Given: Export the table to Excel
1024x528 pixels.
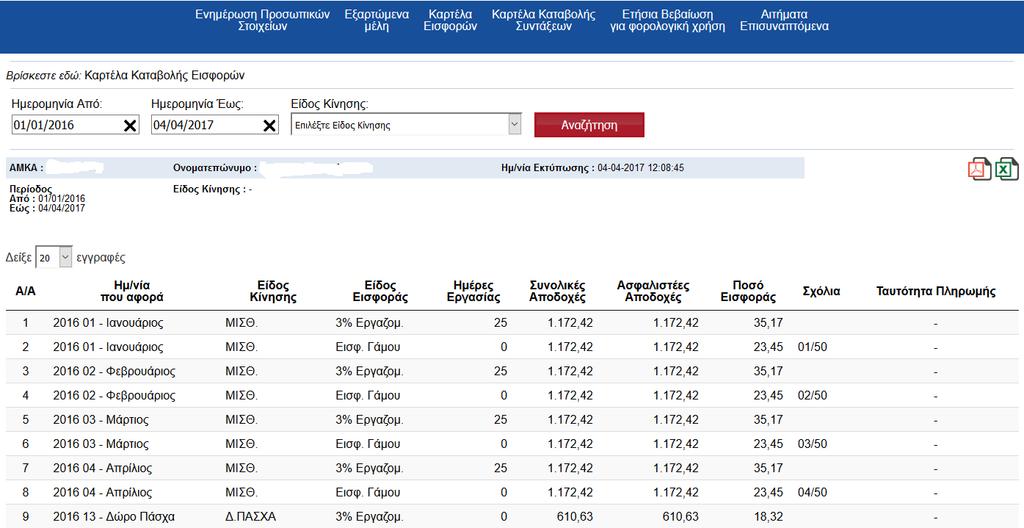Looking at the screenshot, I should [1006, 169].
